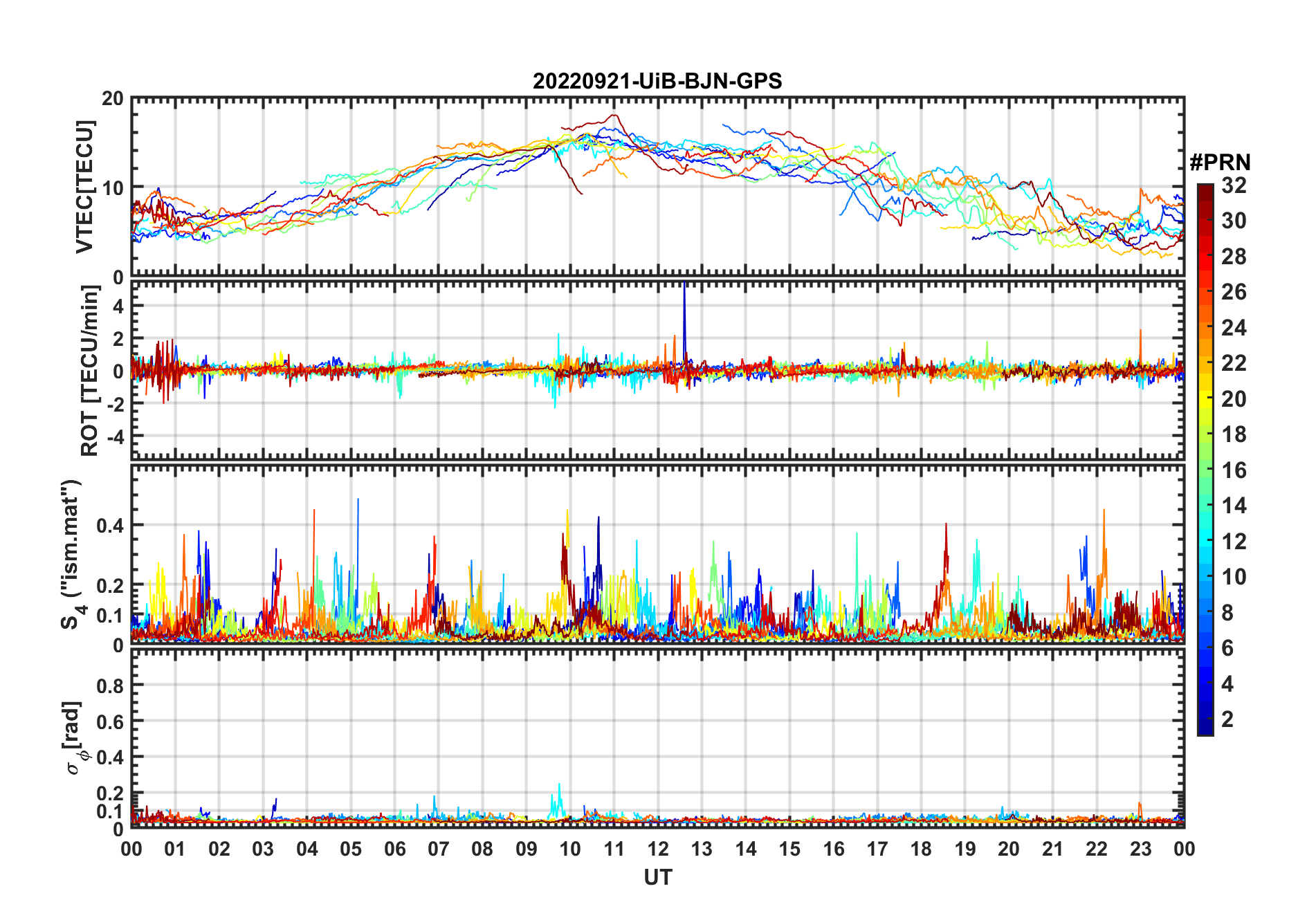
Task: Select the UT x-axis label
Action: point(657,878)
